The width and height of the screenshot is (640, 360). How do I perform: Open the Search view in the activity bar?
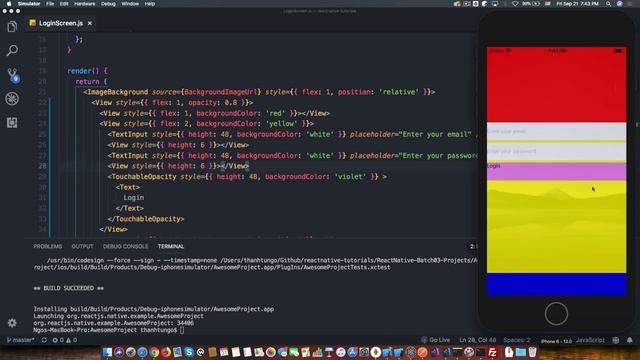(12, 51)
